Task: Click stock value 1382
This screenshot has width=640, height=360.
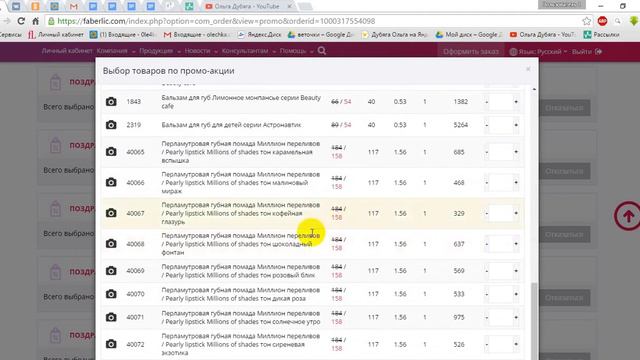Action: (x=460, y=102)
